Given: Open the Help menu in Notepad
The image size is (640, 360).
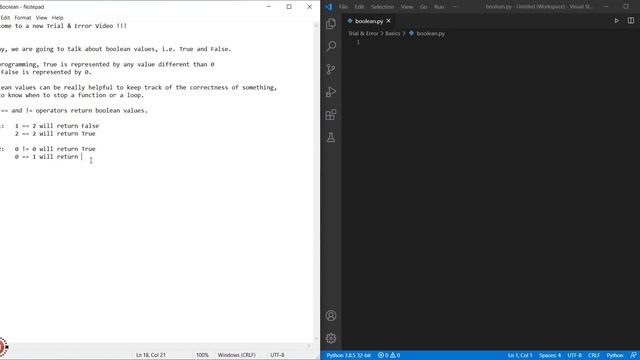Looking at the screenshot, I should [58, 18].
